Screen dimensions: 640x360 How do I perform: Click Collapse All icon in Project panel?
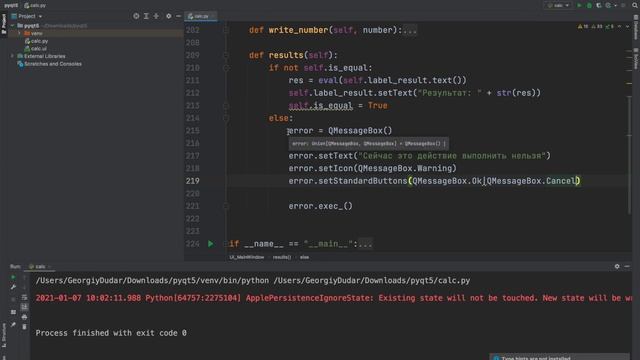pos(156,16)
